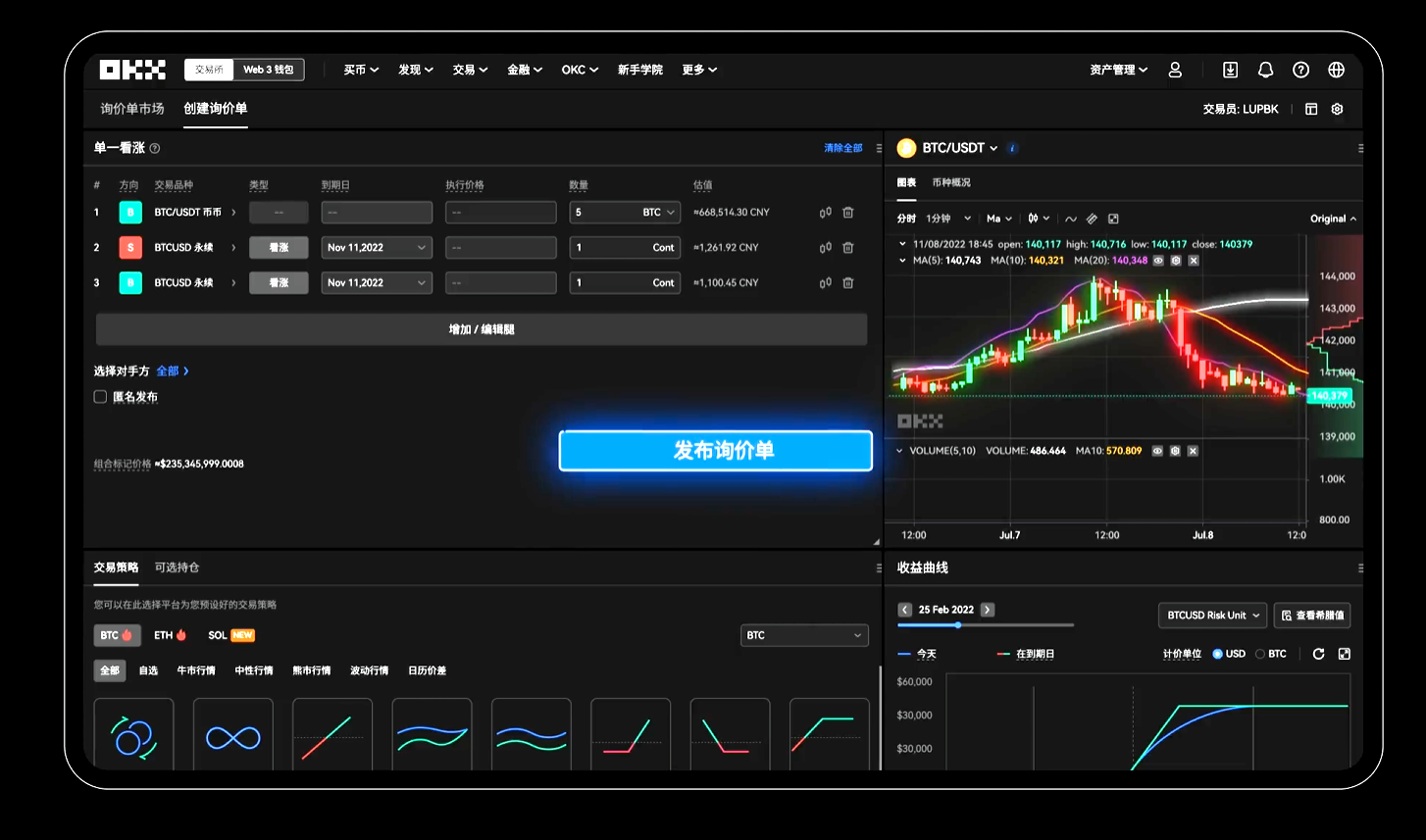Open the 金融 menu
1426x840 pixels.
525,70
